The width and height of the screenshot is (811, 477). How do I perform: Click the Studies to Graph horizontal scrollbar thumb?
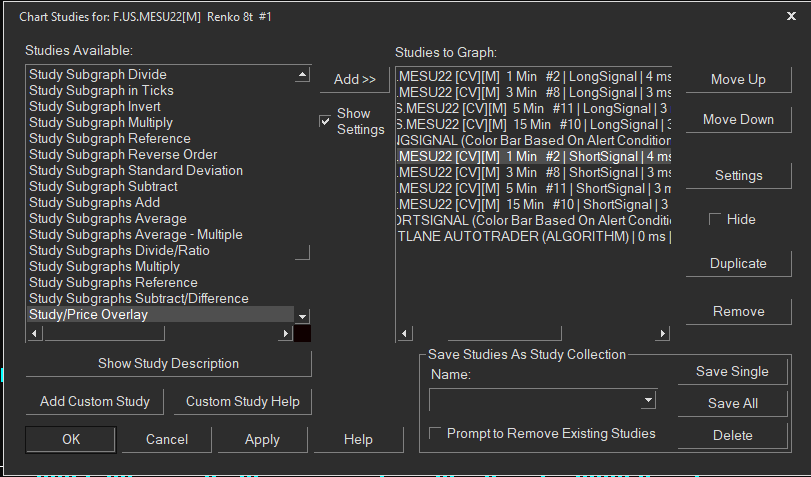point(504,334)
